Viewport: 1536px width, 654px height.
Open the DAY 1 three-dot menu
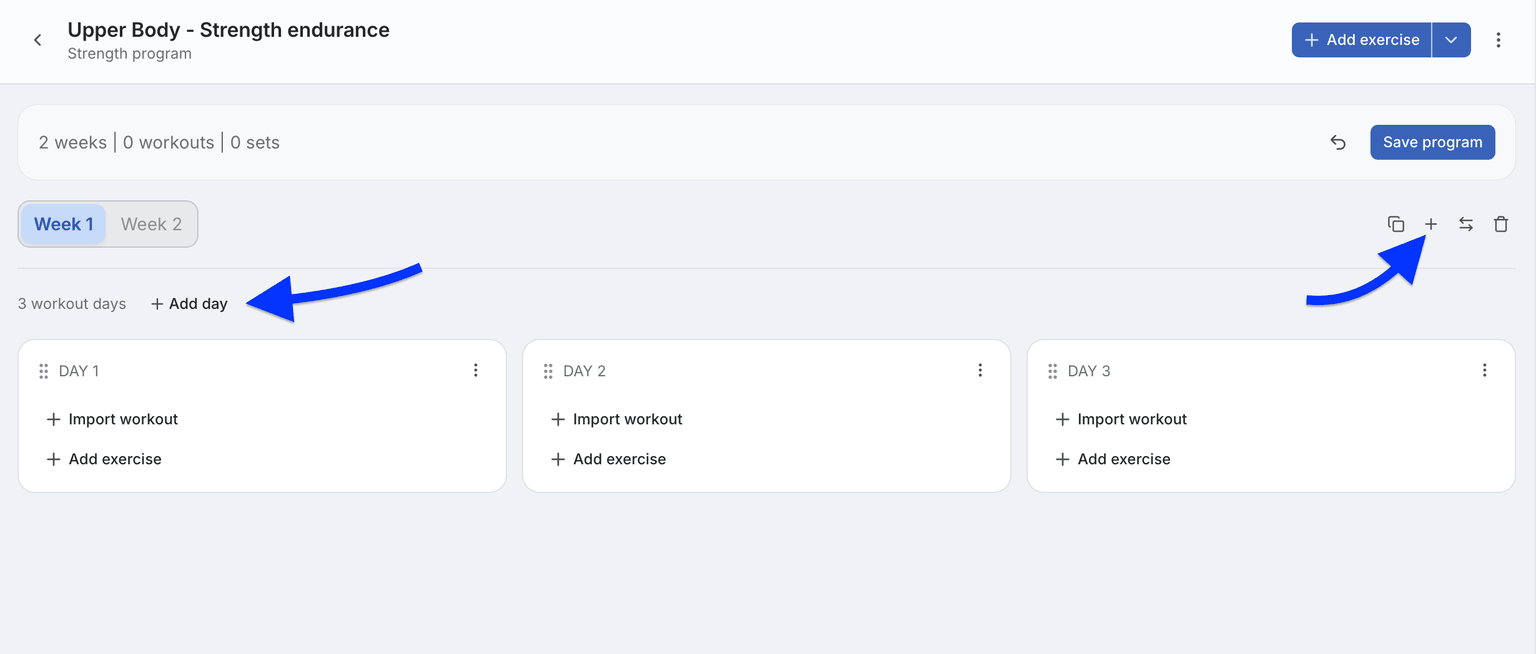[x=476, y=370]
